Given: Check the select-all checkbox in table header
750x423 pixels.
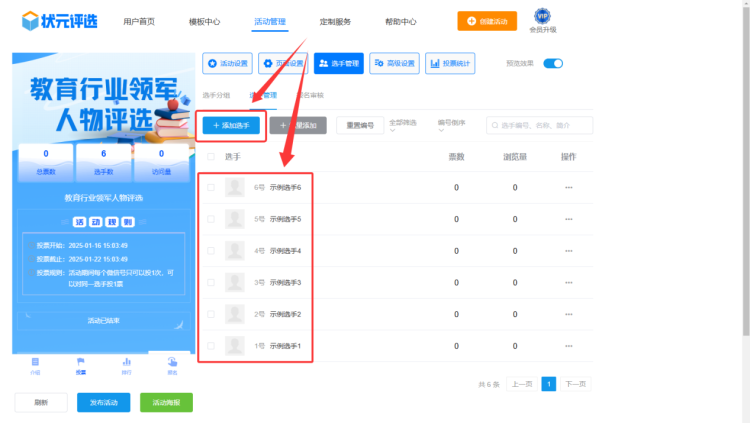Looking at the screenshot, I should 210,157.
